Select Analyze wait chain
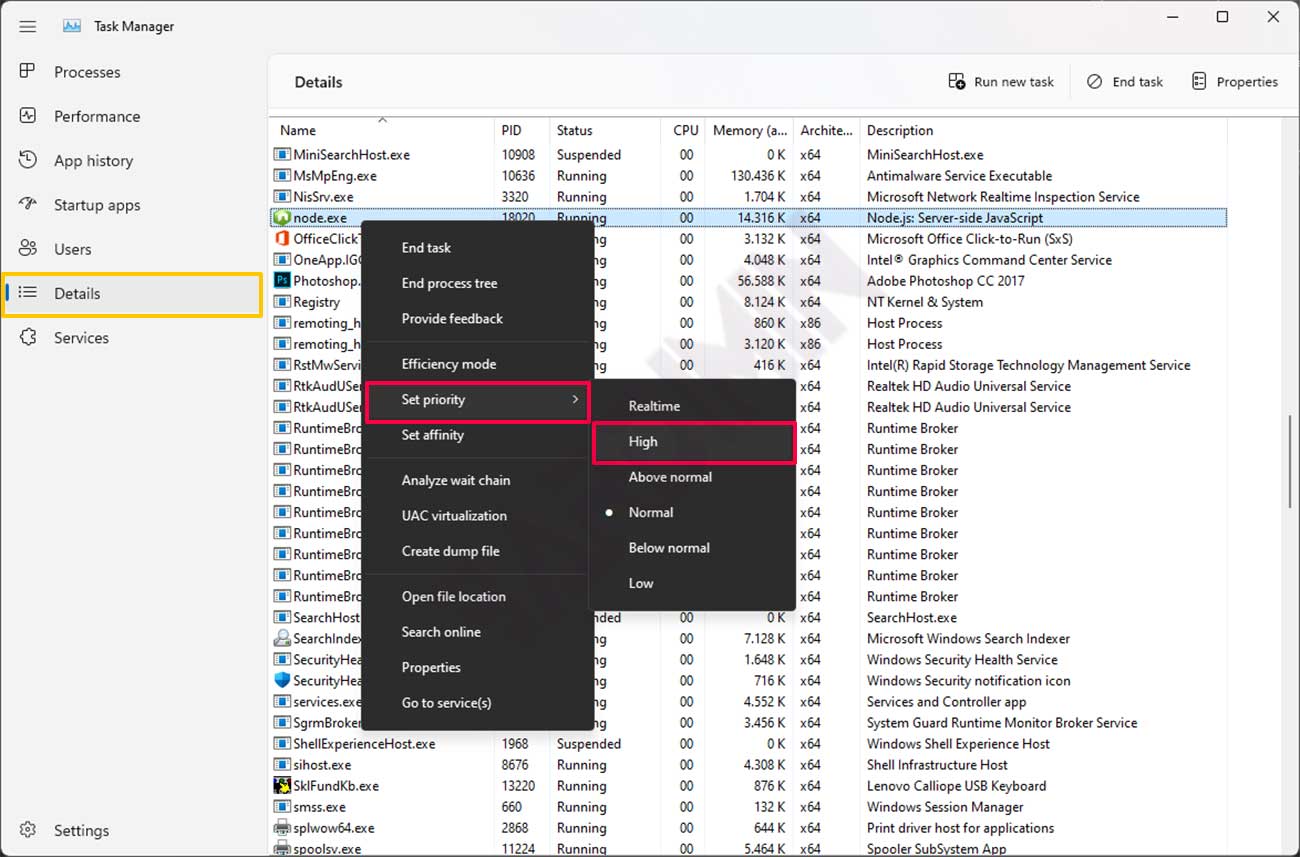The image size is (1300, 857). click(477, 480)
